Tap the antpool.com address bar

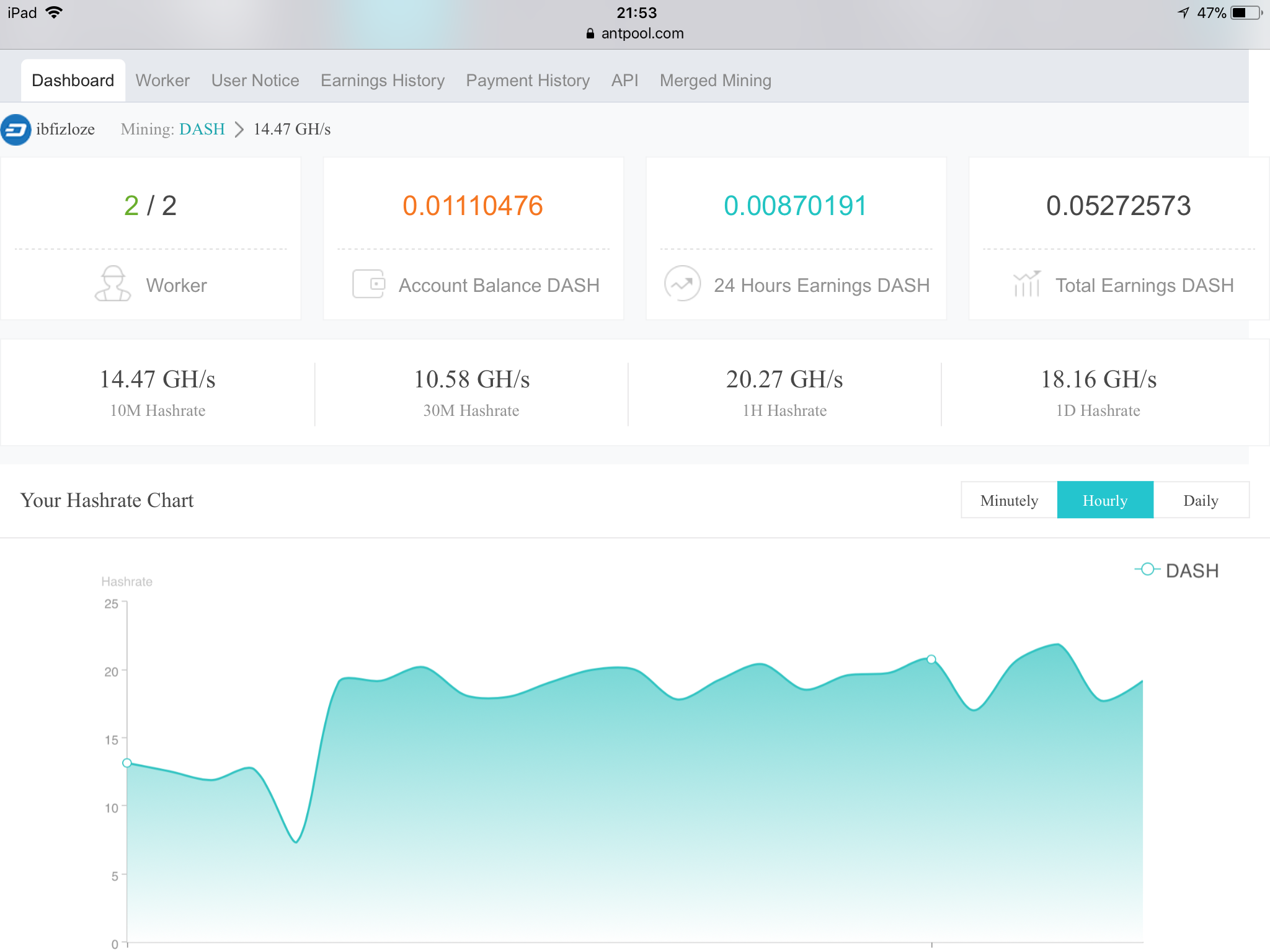click(x=642, y=33)
